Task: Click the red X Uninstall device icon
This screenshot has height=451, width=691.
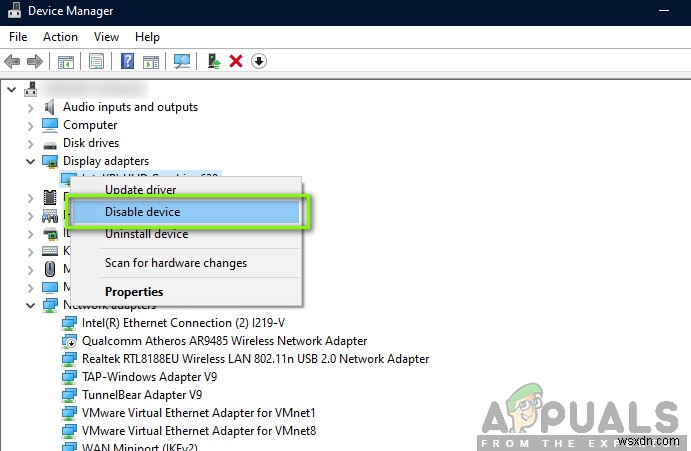Action: pyautogui.click(x=236, y=61)
